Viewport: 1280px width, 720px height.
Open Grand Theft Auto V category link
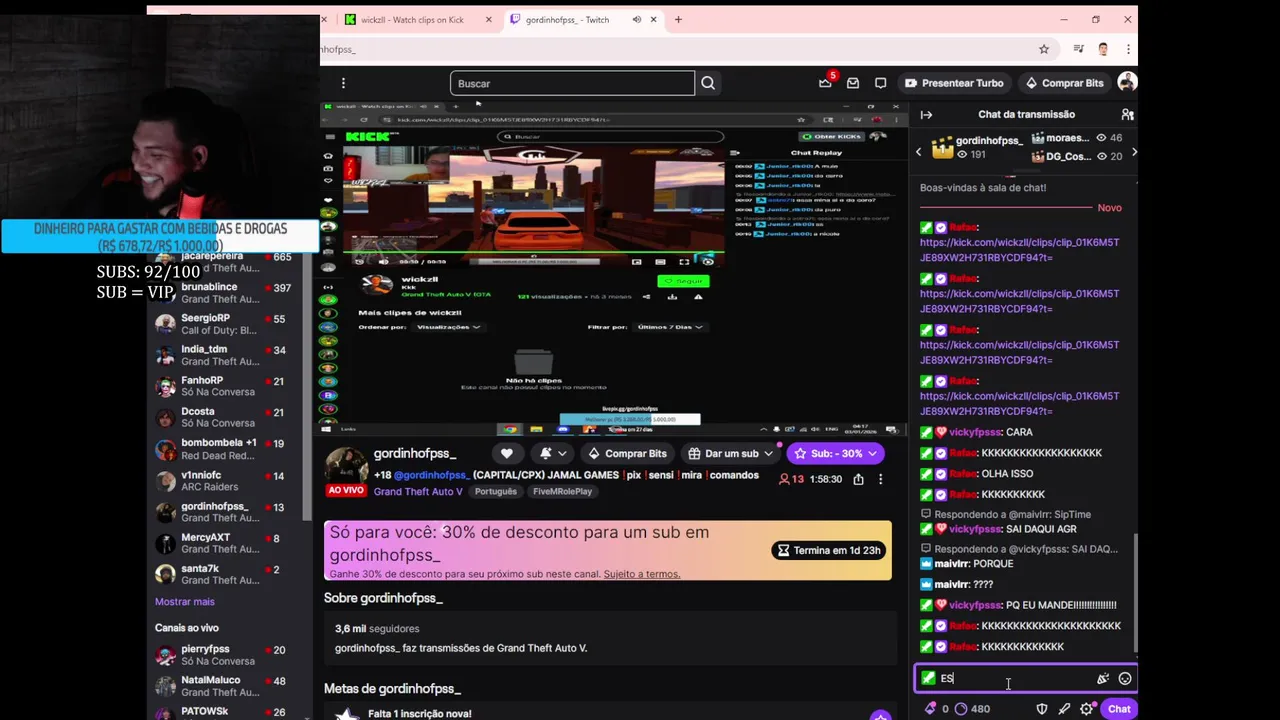coord(418,492)
